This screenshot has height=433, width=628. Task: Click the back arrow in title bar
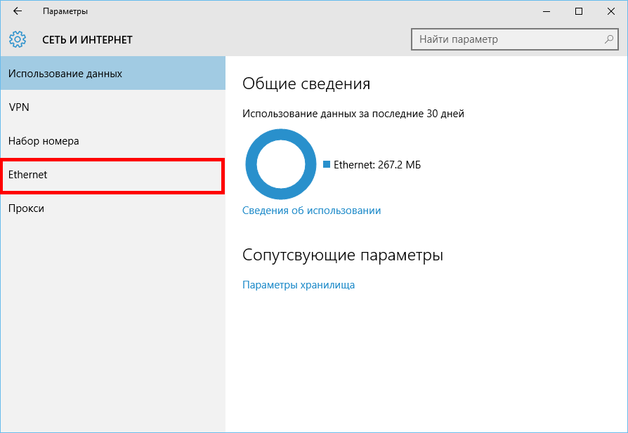[17, 11]
